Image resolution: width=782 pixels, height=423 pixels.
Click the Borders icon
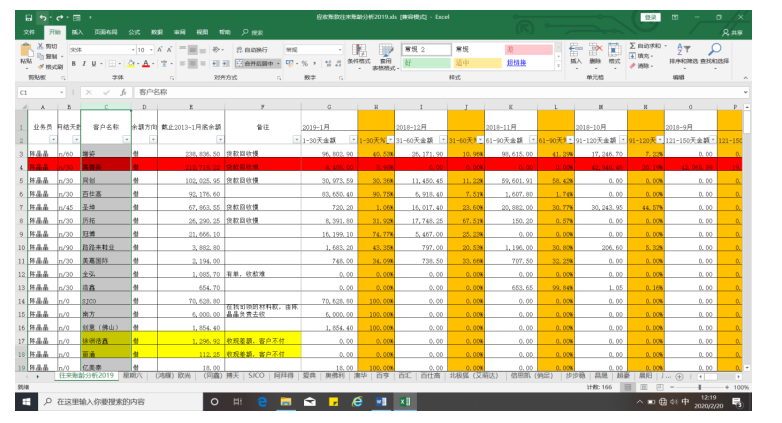[112, 64]
